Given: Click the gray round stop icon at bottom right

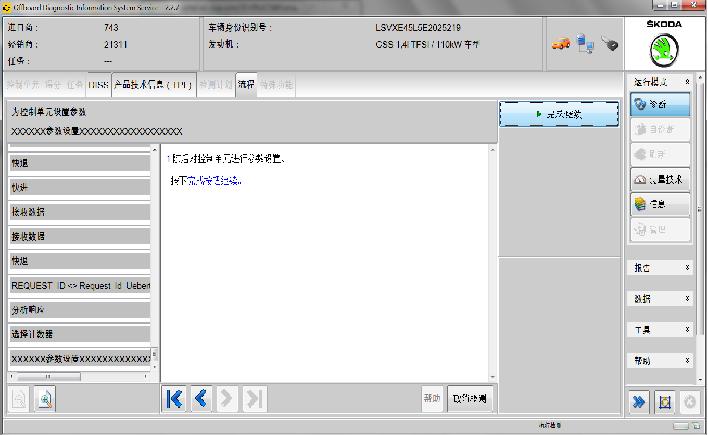Looking at the screenshot, I should 690,402.
